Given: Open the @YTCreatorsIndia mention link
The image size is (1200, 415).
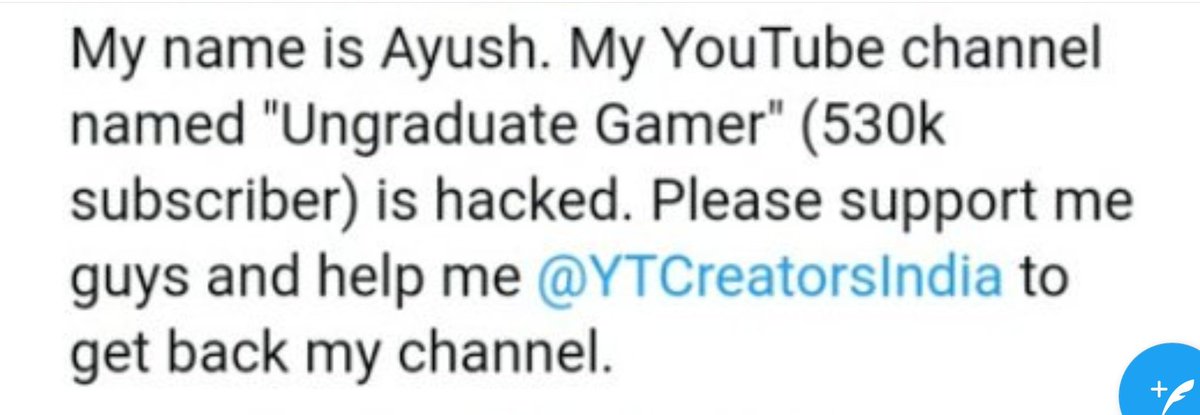Looking at the screenshot, I should [769, 276].
